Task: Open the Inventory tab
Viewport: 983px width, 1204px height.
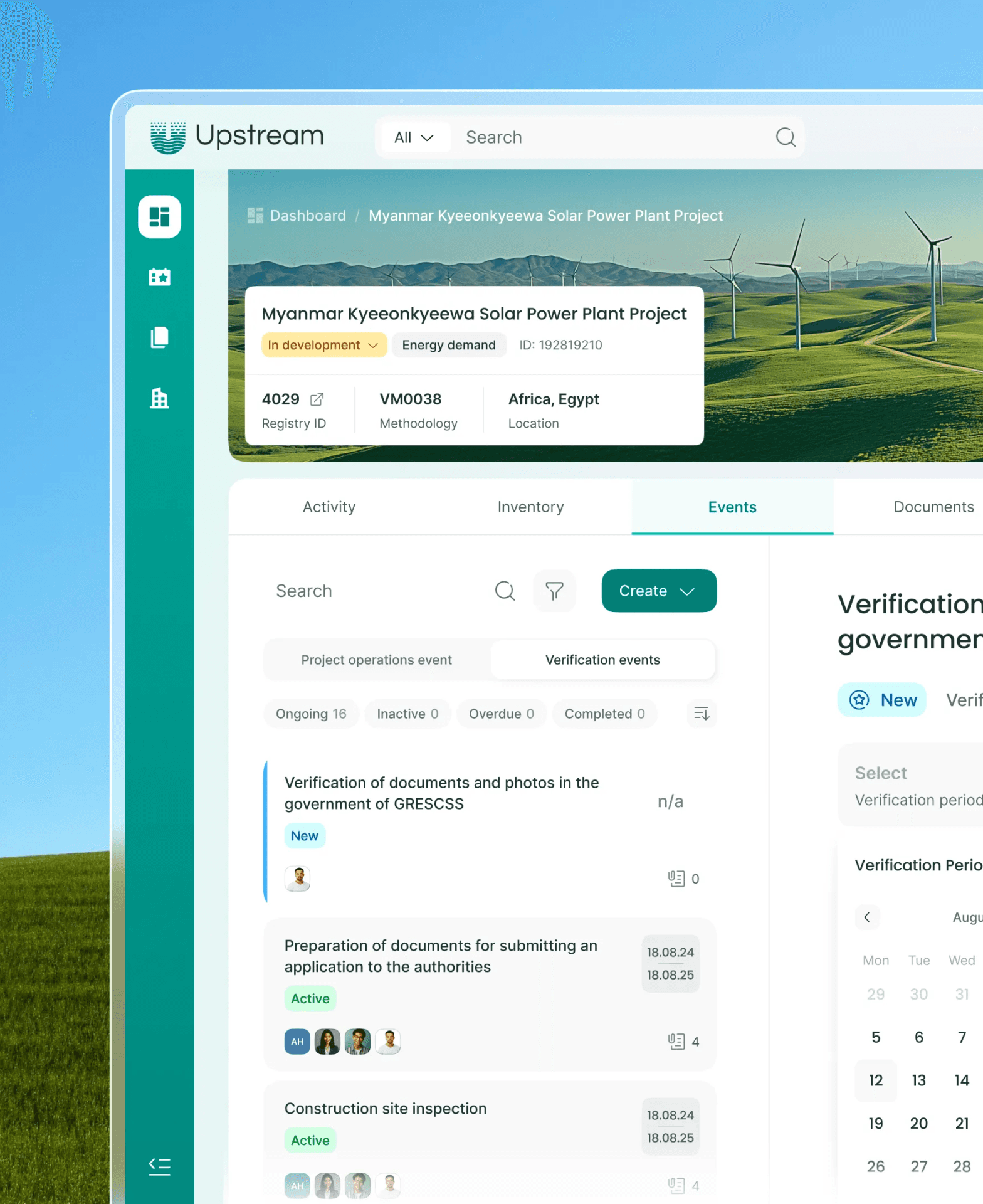Action: click(x=531, y=507)
